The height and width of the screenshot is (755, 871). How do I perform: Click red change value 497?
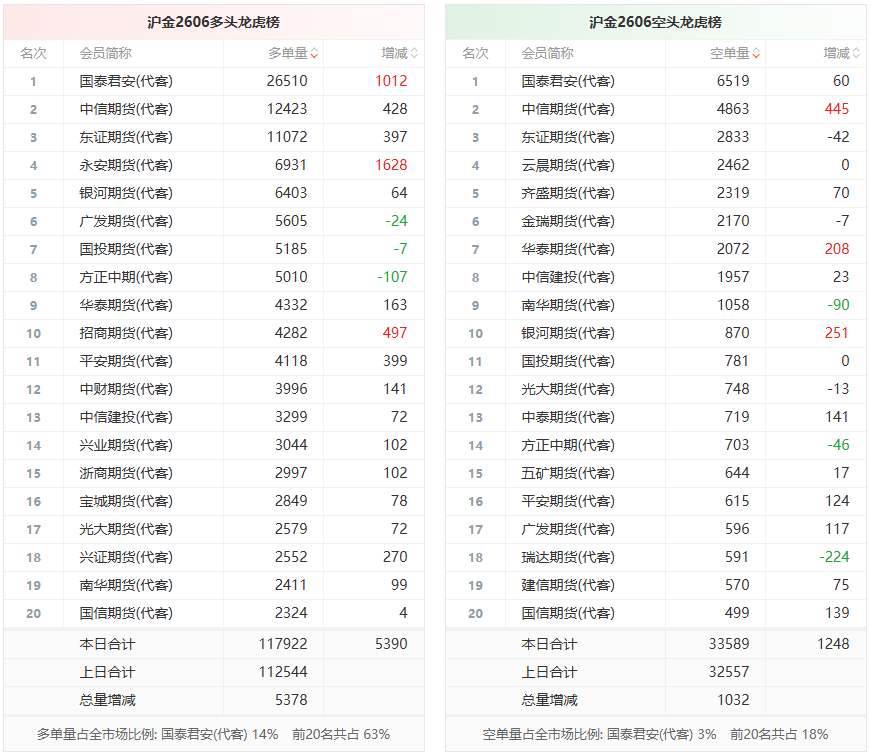(x=395, y=333)
